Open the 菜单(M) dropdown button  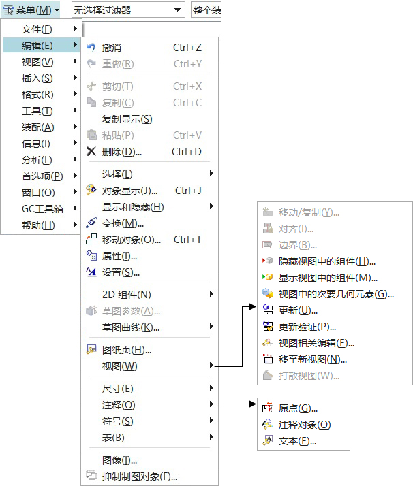31,10
